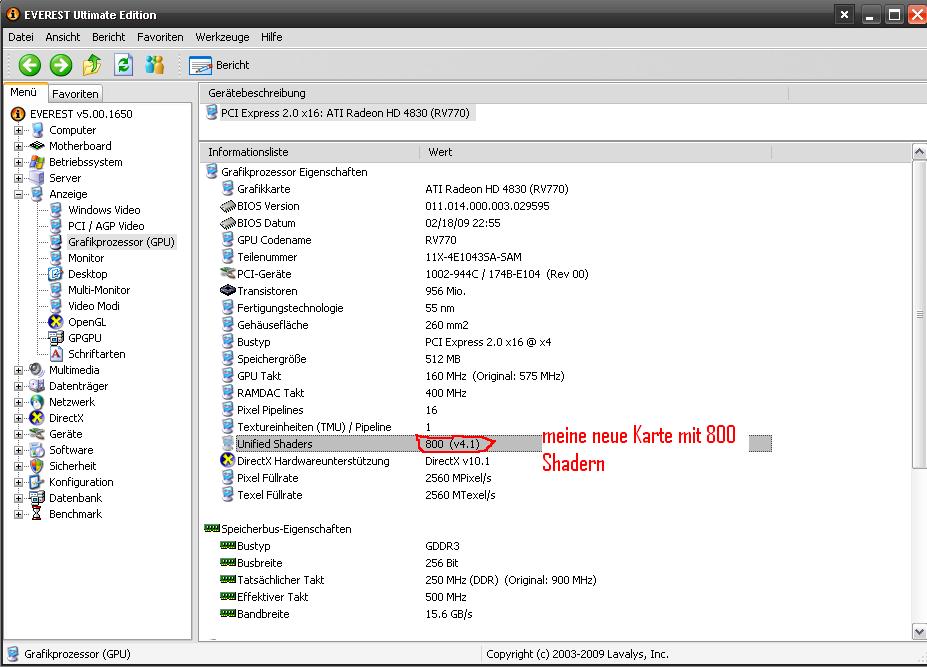Image resolution: width=927 pixels, height=667 pixels.
Task: Select Multi-Monitor tree item
Action: pos(99,290)
